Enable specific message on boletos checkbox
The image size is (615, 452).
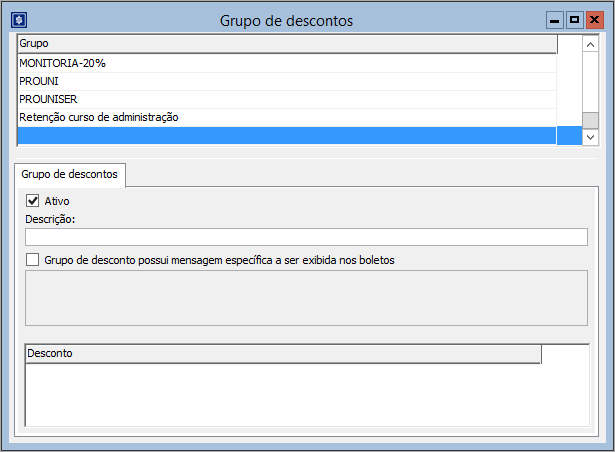32,260
